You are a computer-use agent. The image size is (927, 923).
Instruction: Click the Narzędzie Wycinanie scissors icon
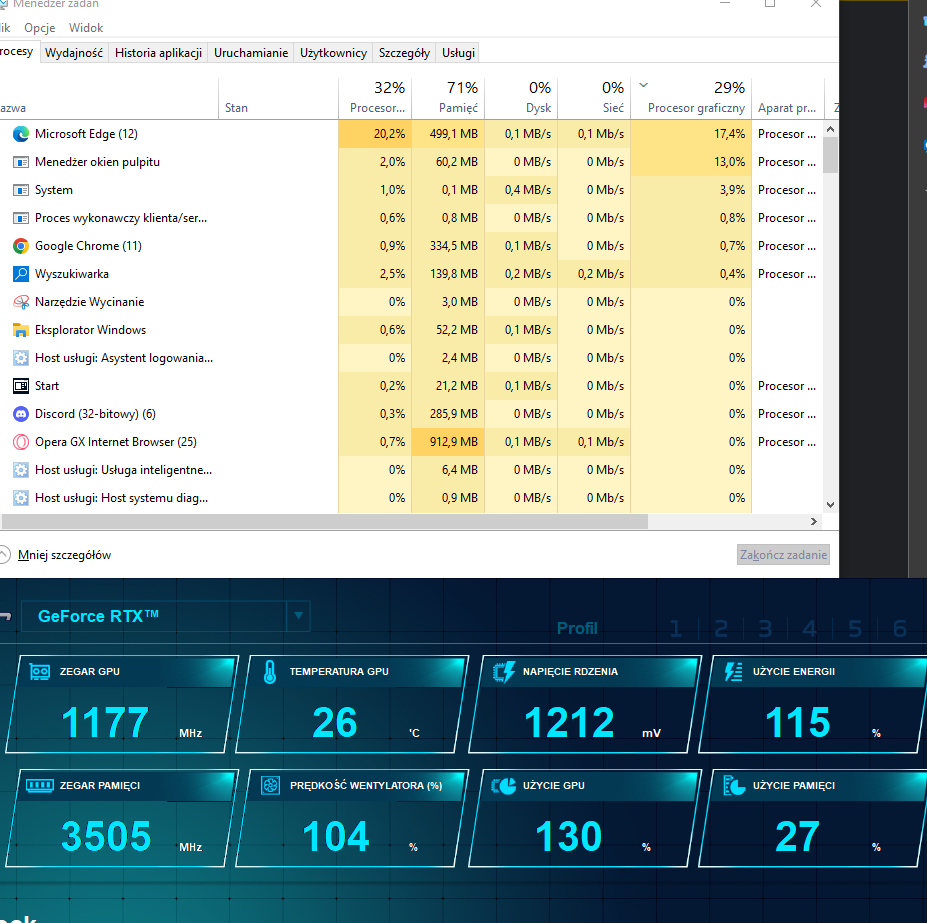pyautogui.click(x=21, y=302)
